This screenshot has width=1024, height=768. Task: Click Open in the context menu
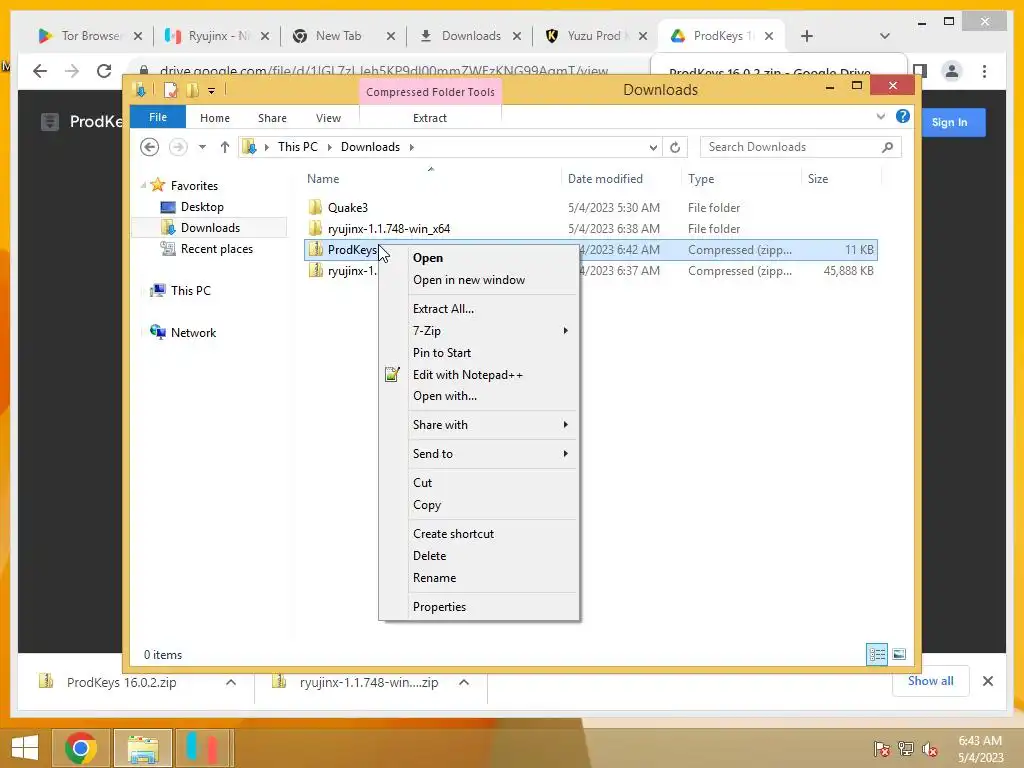click(x=428, y=258)
